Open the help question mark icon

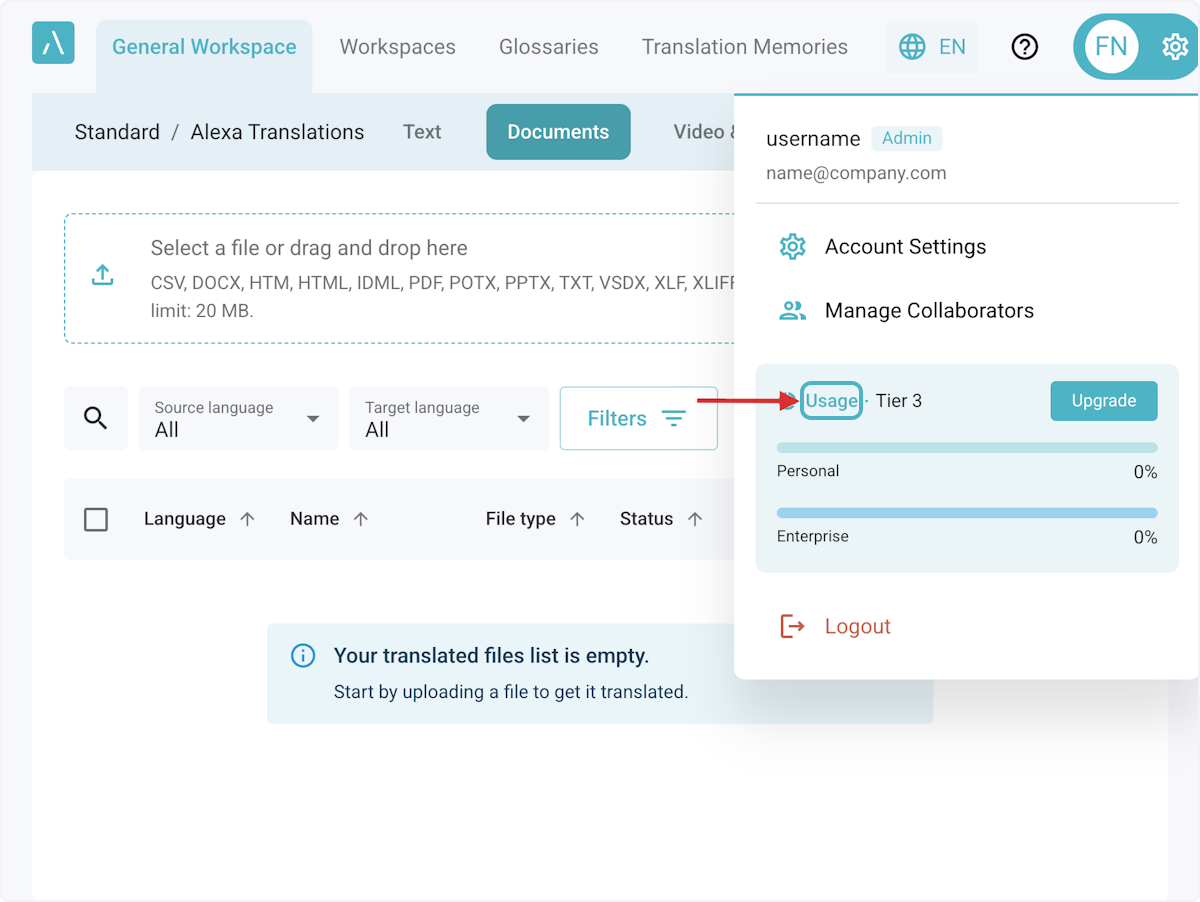1025,47
